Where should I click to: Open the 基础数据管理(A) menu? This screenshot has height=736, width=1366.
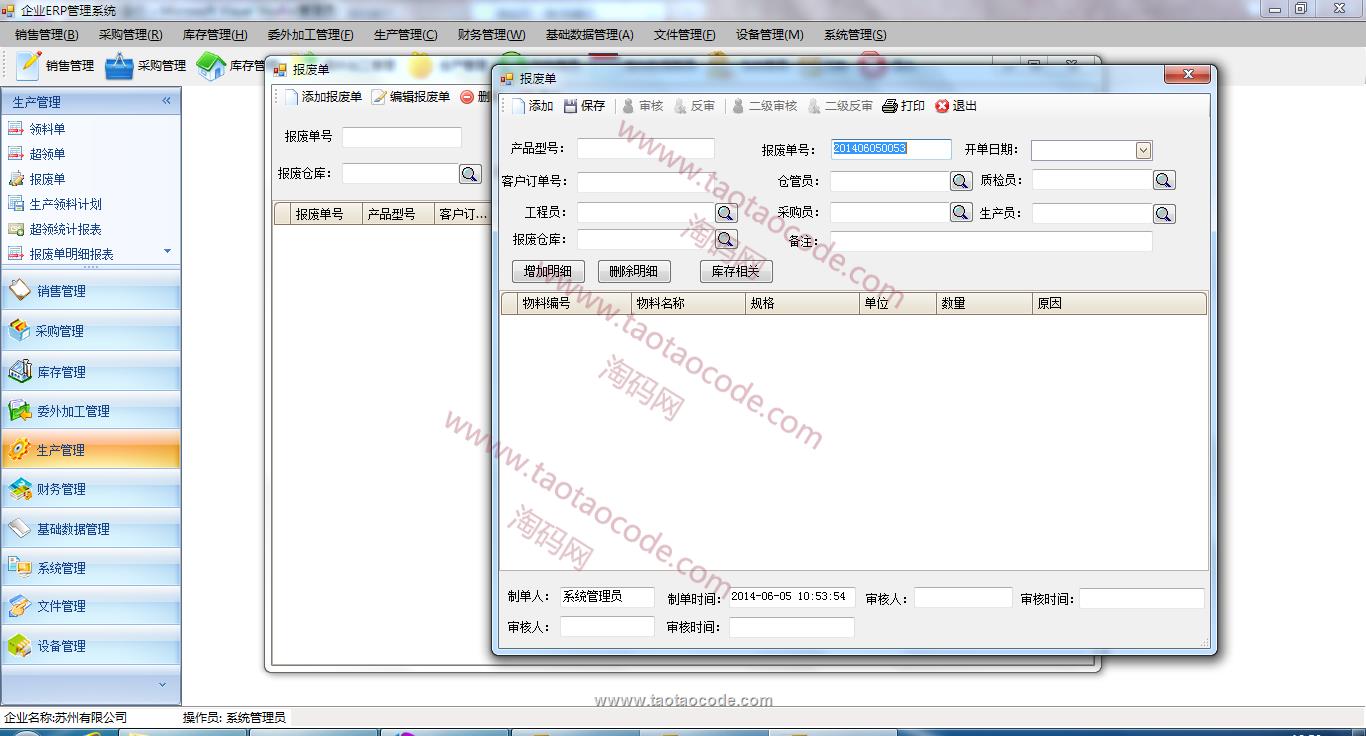click(x=589, y=34)
